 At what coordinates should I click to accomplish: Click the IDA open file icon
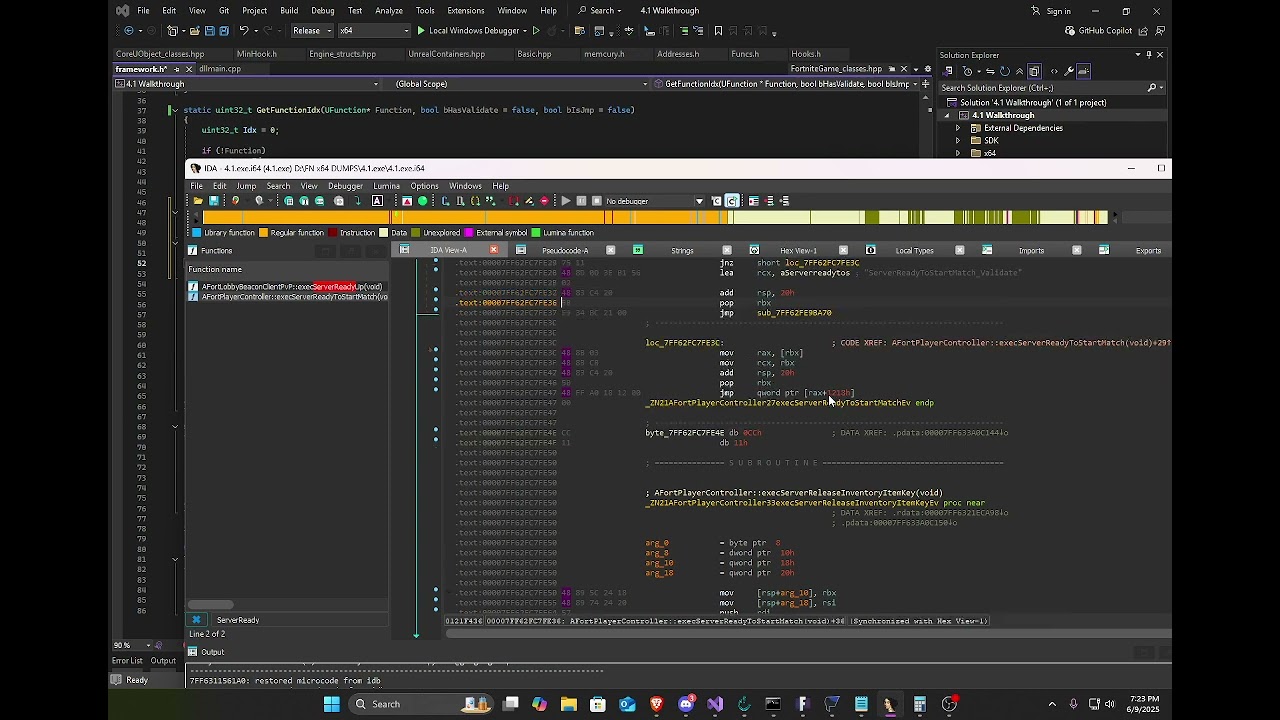click(x=198, y=201)
